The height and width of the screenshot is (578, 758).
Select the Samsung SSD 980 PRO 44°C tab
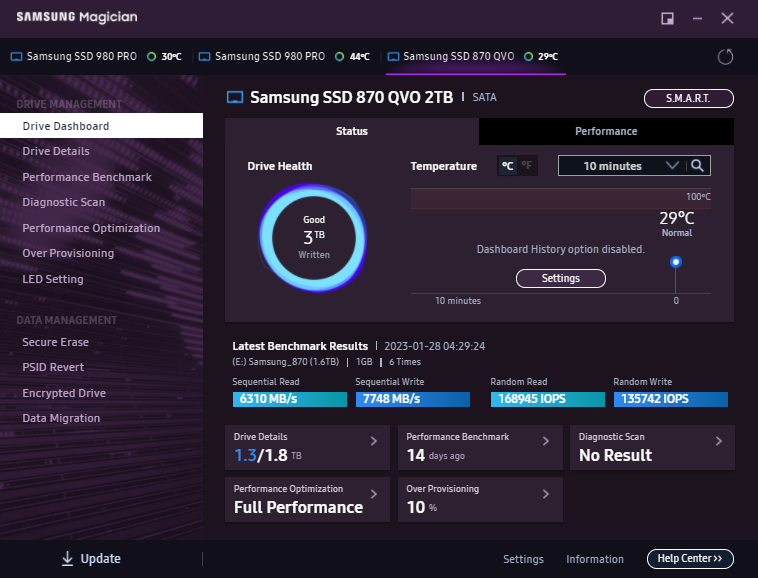[x=285, y=57]
